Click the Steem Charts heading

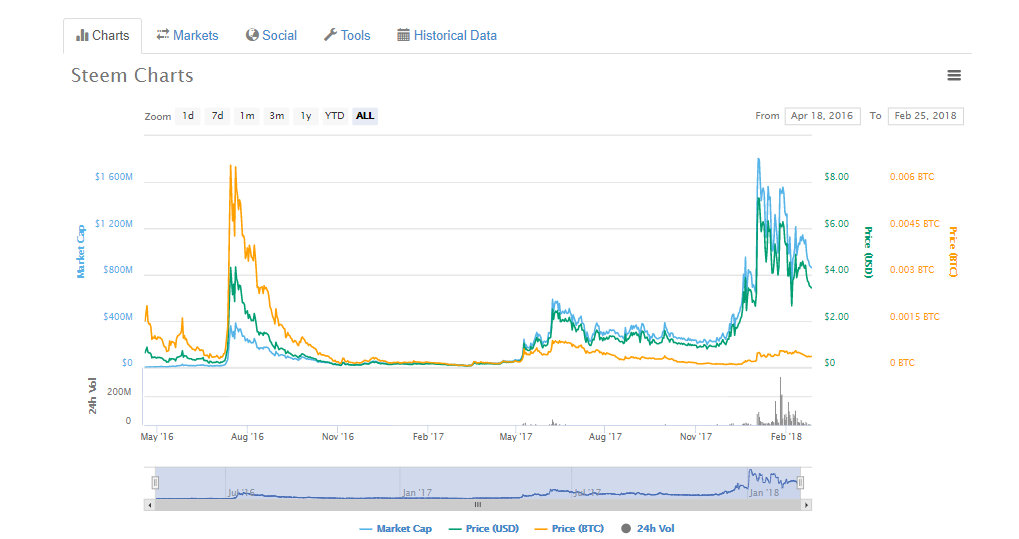[132, 75]
